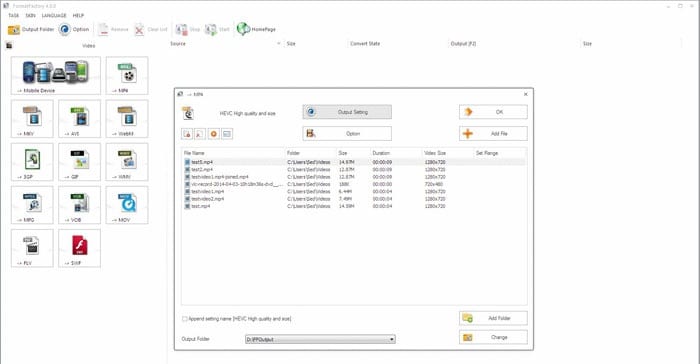Click the Add Folder button
Image resolution: width=700 pixels, height=364 pixels.
point(493,318)
